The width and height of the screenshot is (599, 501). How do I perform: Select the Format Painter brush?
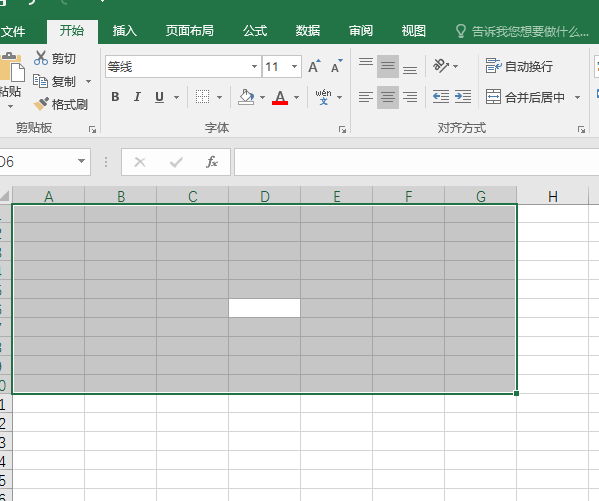pos(41,104)
